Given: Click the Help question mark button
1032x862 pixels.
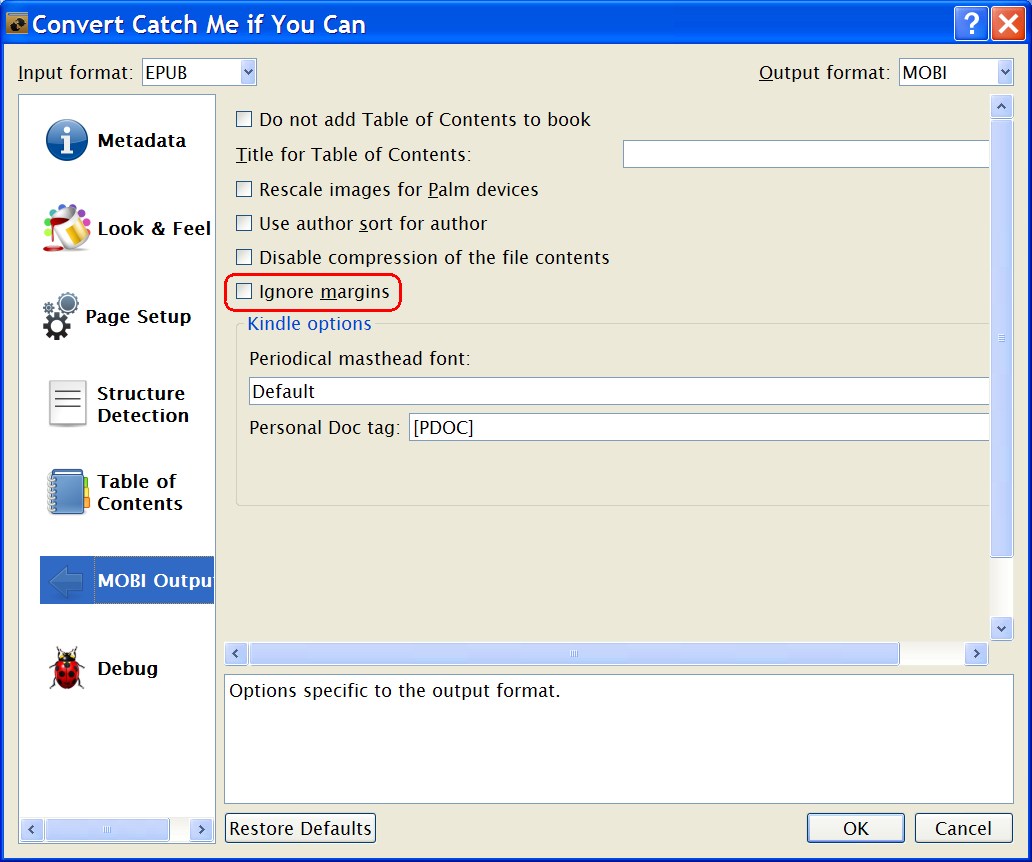Looking at the screenshot, I should pos(971,24).
